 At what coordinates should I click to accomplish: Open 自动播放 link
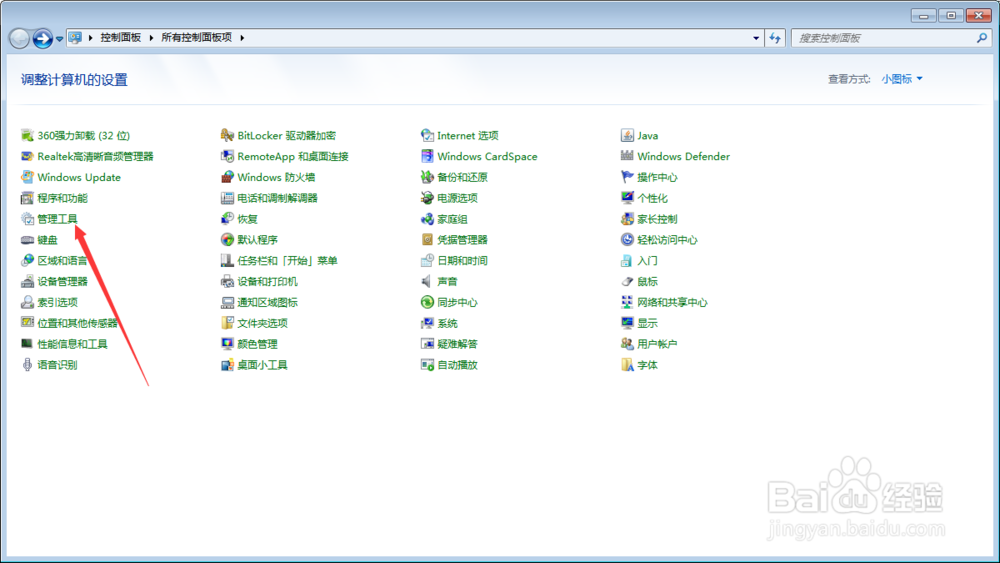[457, 365]
